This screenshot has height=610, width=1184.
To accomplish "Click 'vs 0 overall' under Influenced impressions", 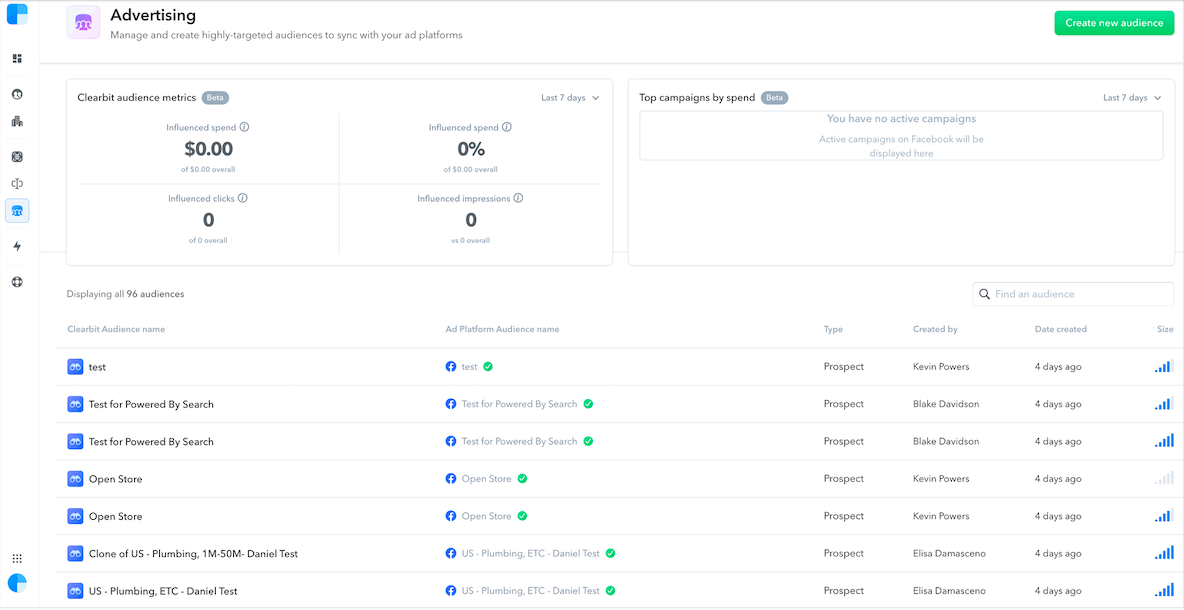I will point(470,240).
